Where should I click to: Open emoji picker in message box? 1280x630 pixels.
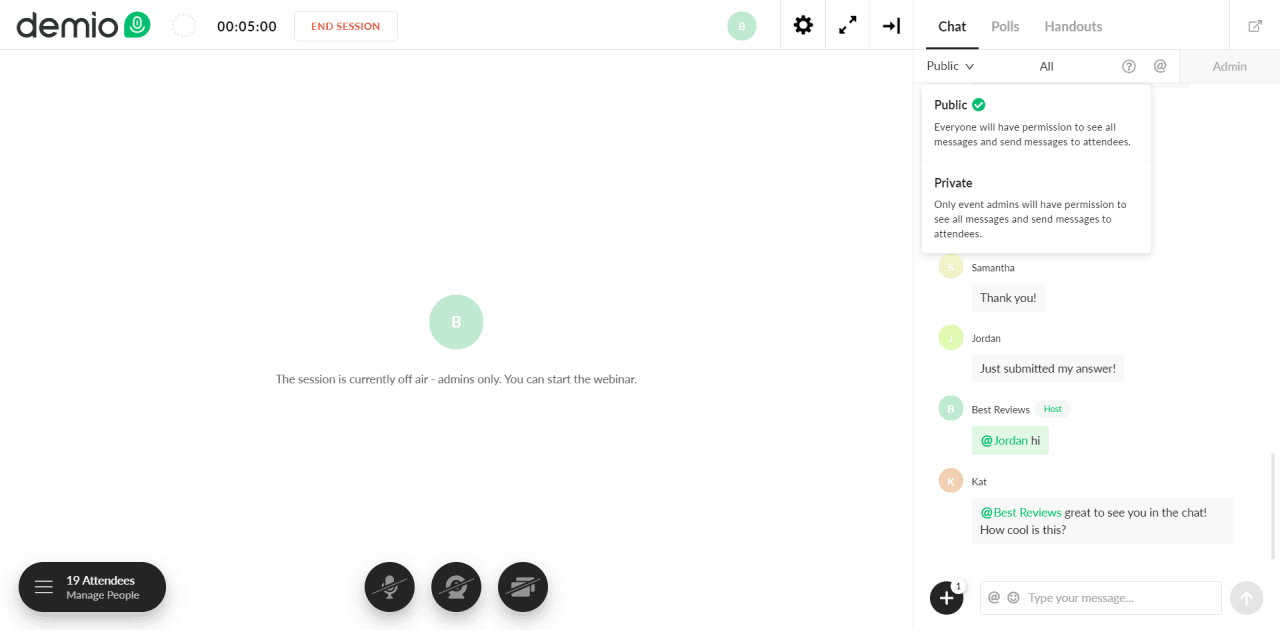coord(1013,598)
